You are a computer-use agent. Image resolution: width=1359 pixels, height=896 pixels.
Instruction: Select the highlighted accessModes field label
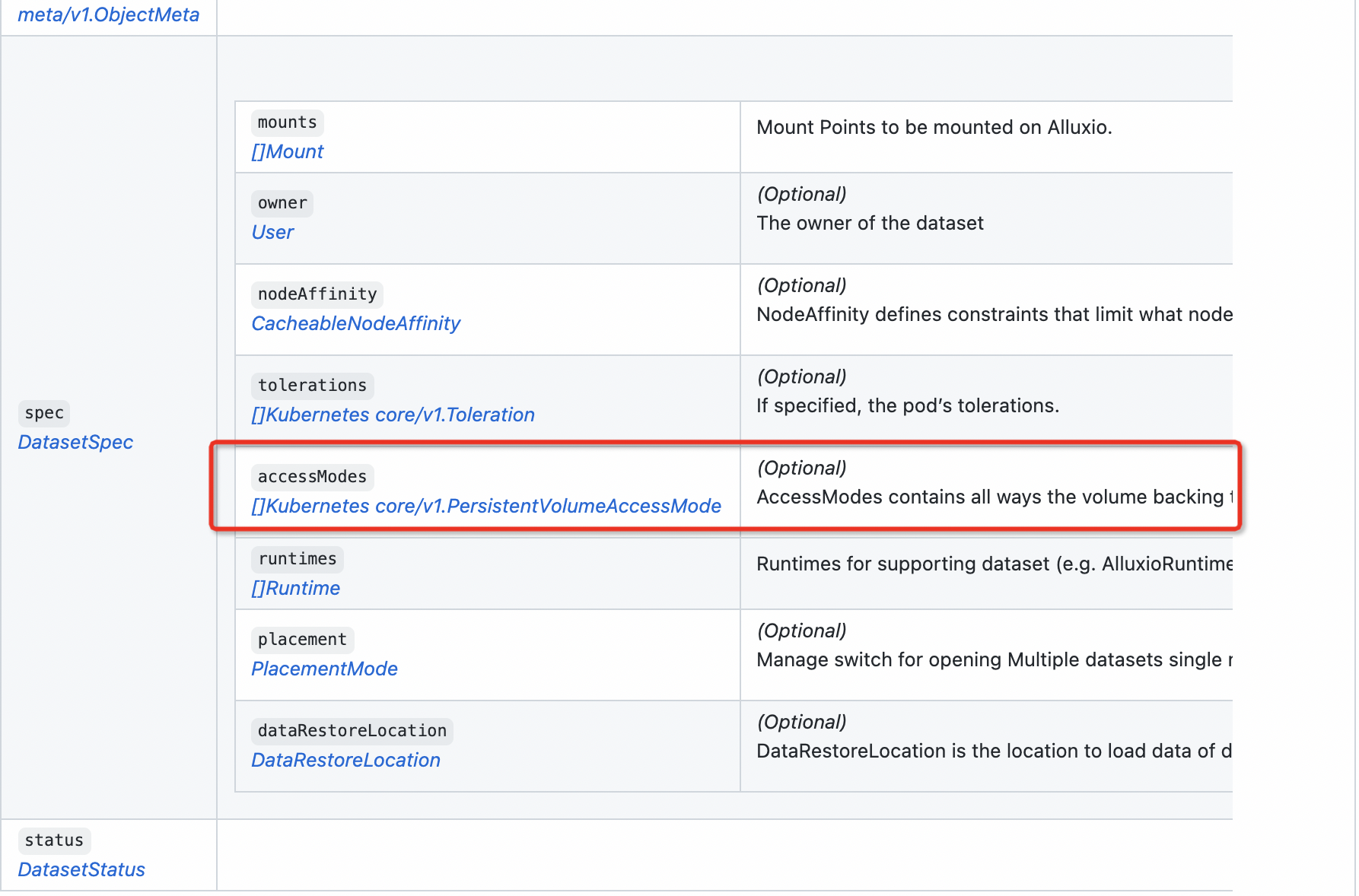pyautogui.click(x=312, y=477)
